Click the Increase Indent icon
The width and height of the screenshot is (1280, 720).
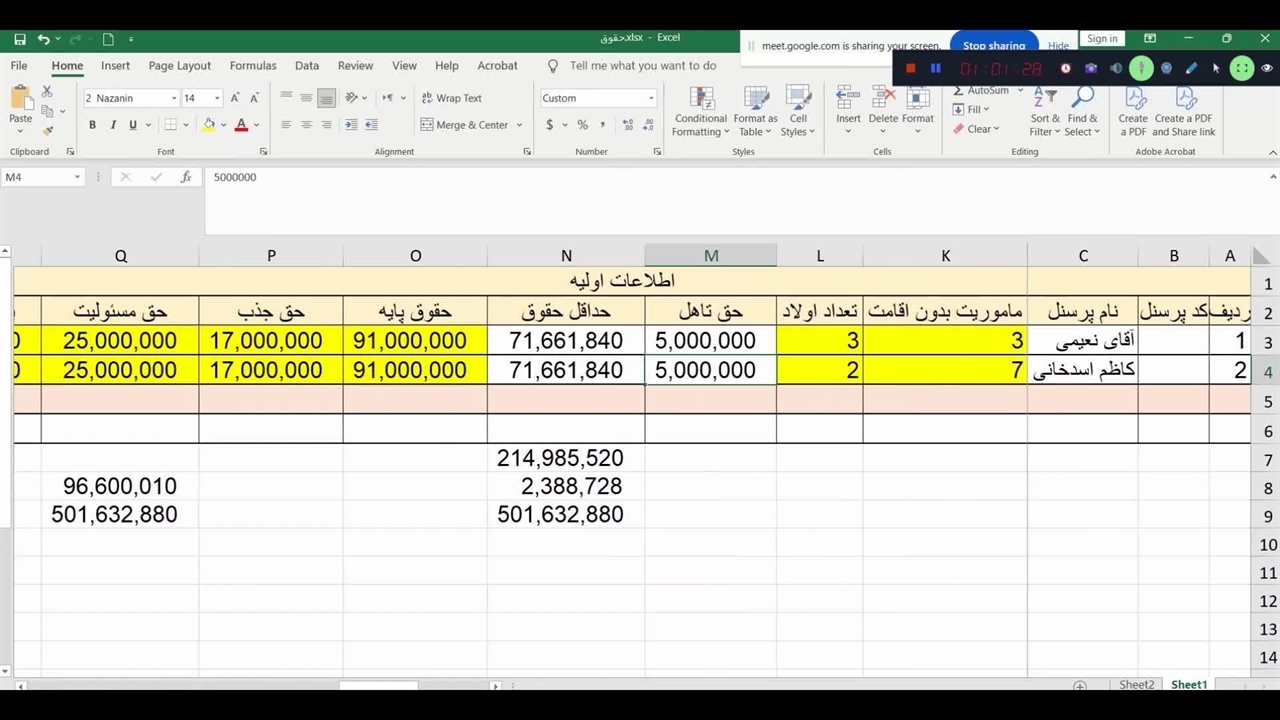(372, 125)
